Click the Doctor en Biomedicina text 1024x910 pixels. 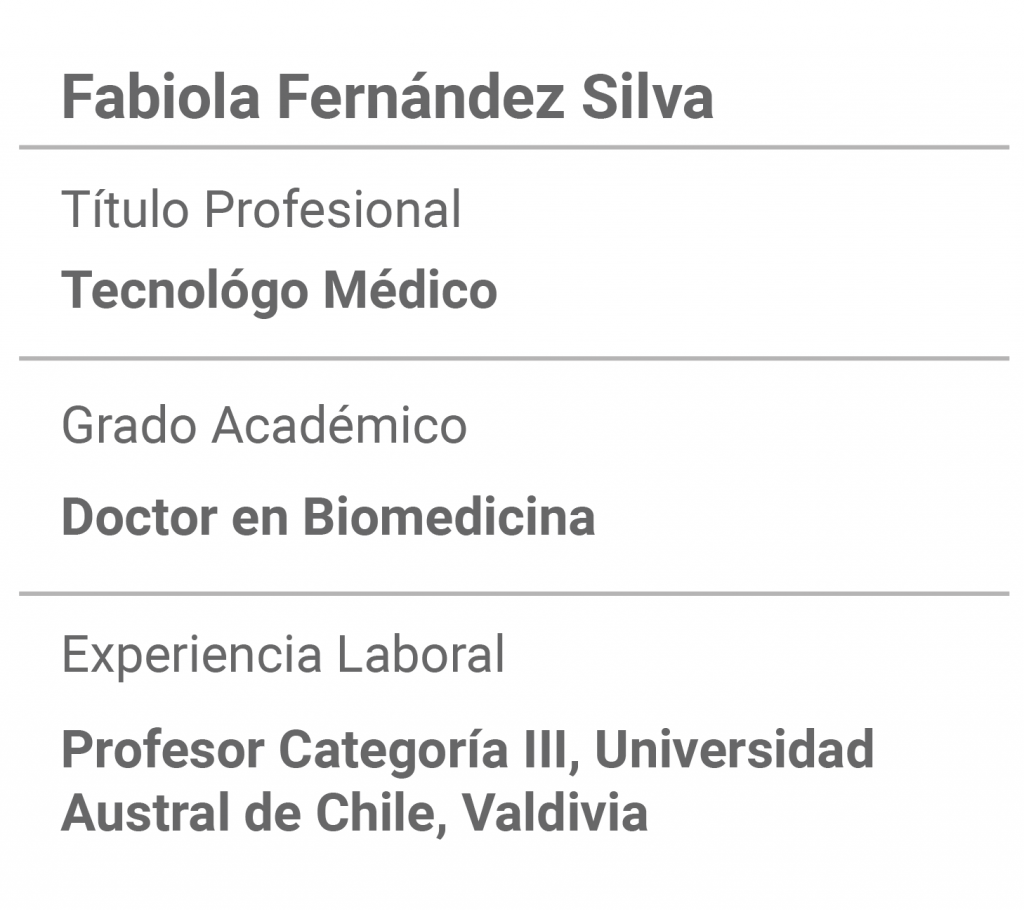[x=328, y=517]
